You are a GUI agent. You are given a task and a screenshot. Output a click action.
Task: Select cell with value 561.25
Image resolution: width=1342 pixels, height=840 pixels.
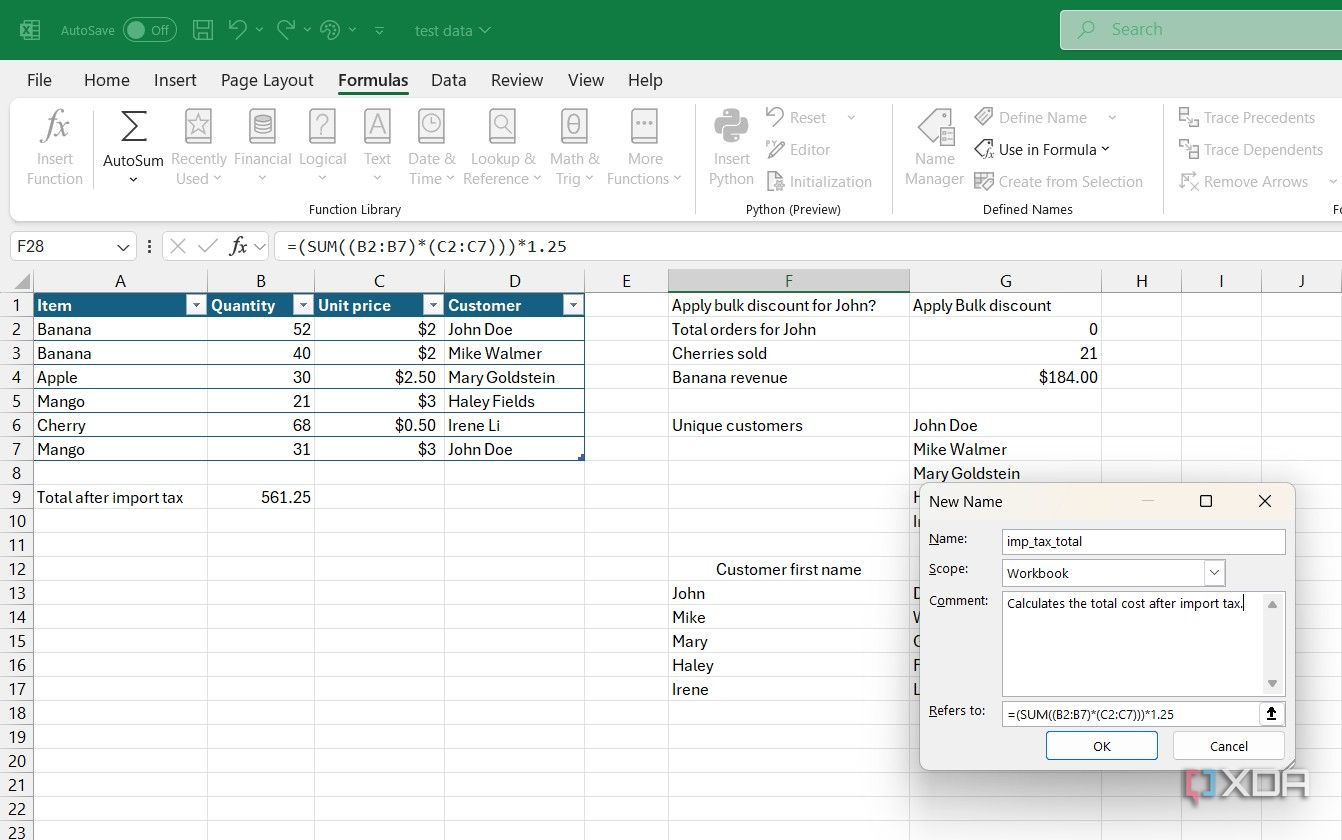[x=261, y=497]
